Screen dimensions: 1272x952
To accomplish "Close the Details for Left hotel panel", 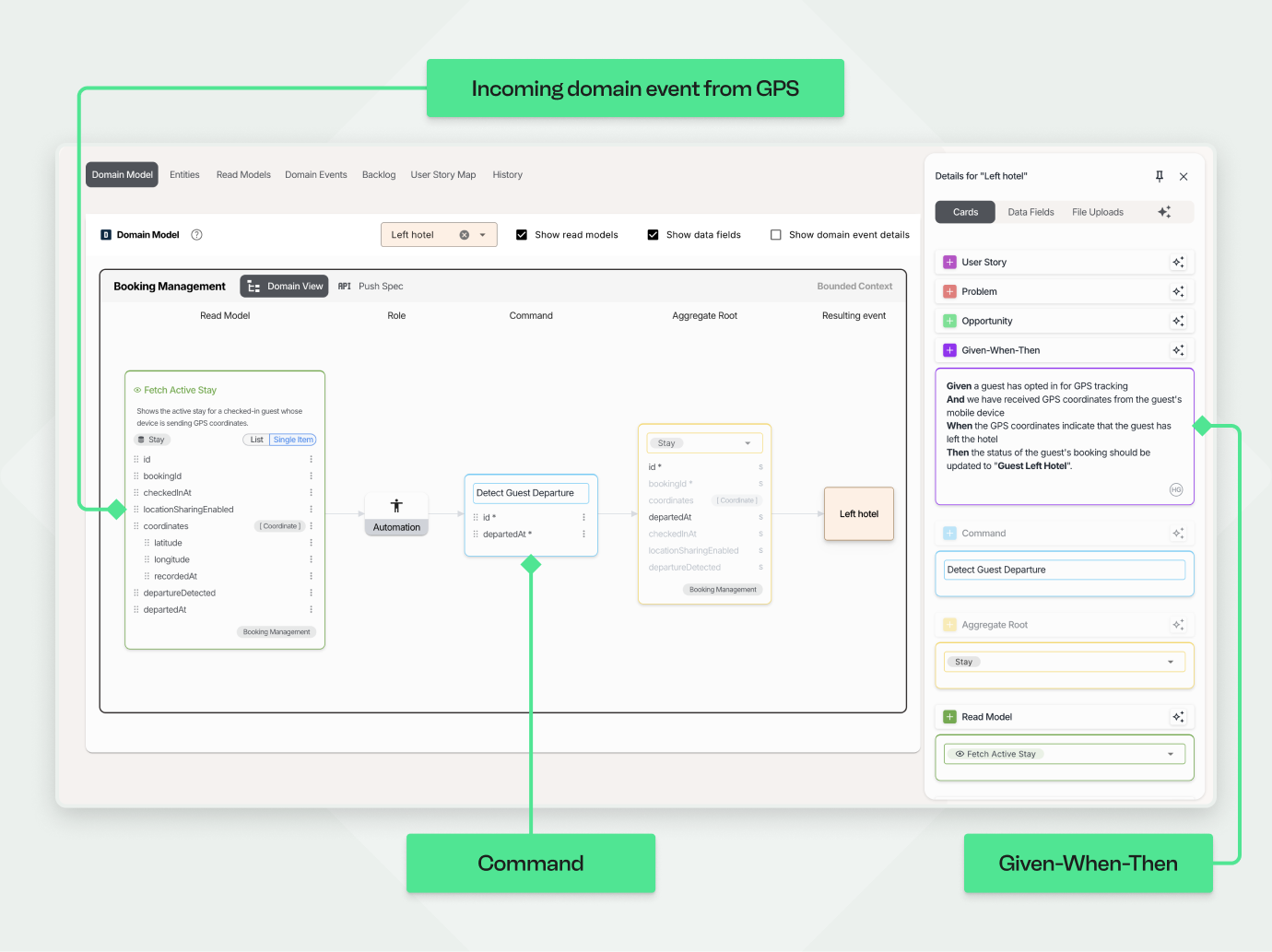I will click(x=1184, y=176).
